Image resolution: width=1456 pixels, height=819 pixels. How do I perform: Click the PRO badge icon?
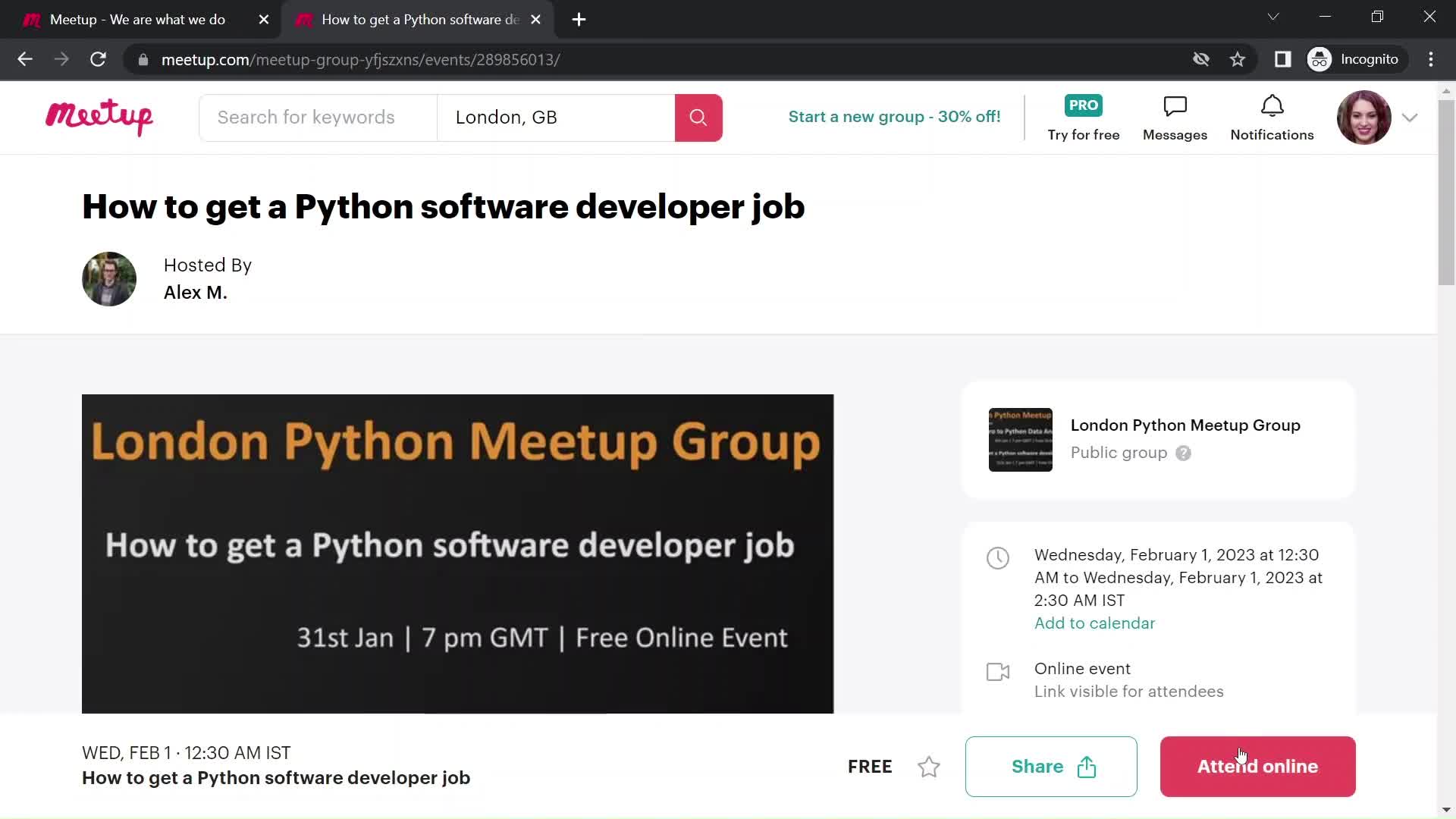coord(1084,105)
